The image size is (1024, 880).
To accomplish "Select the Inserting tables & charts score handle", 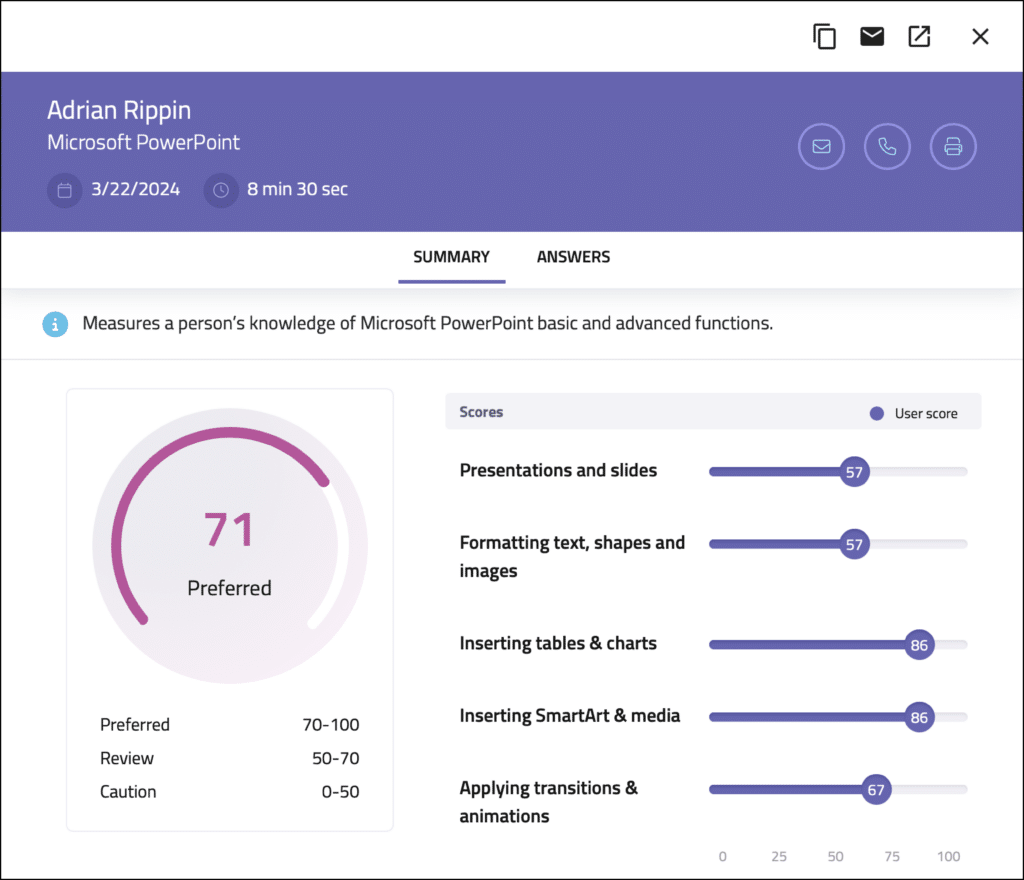I will pos(921,645).
